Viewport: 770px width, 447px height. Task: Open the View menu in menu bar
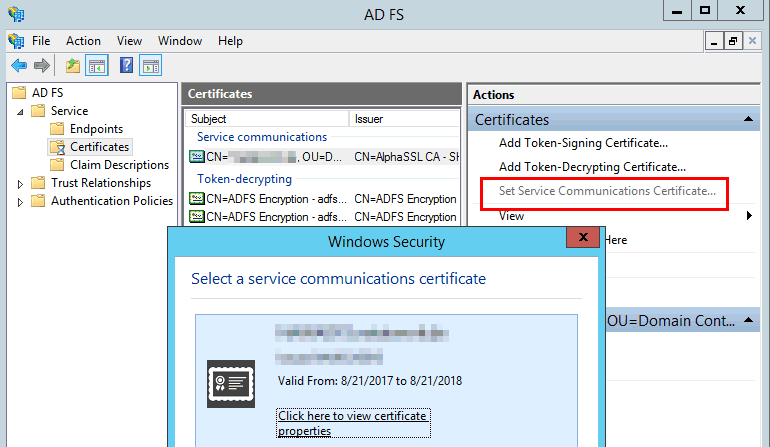click(129, 41)
